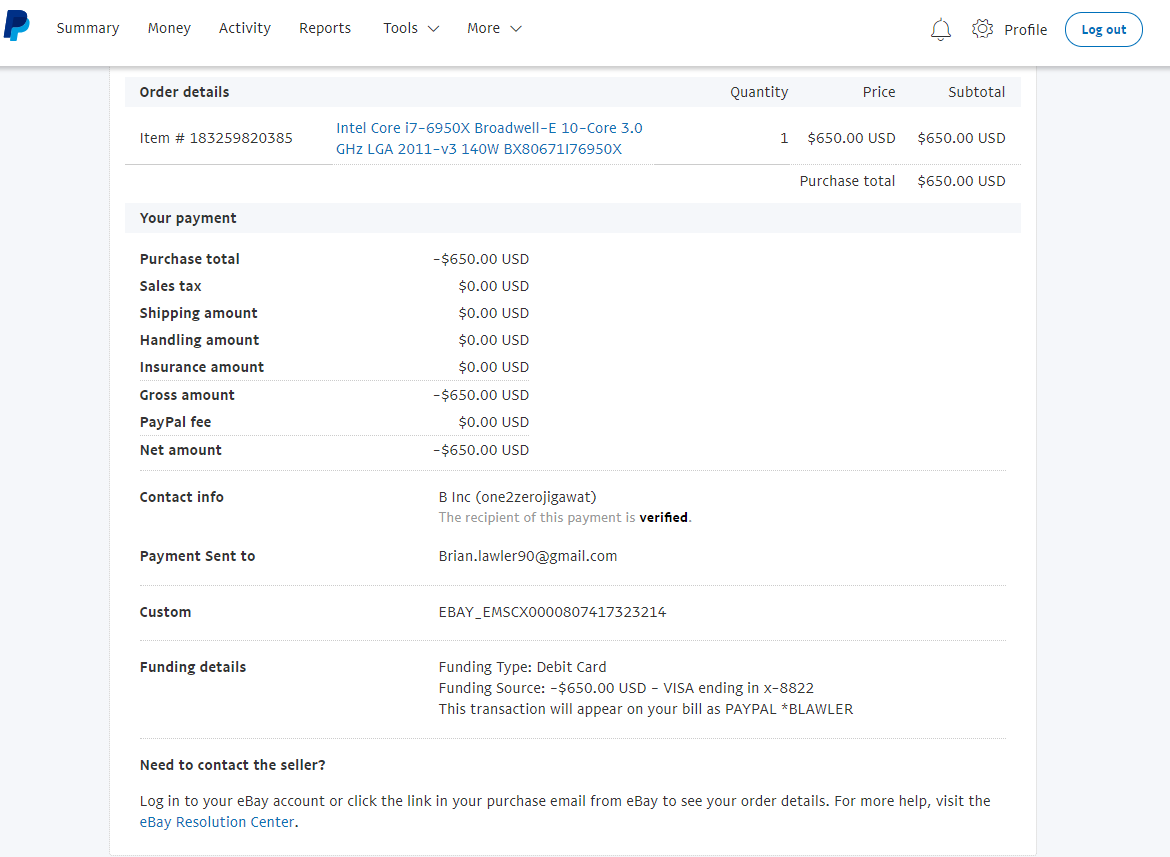The width and height of the screenshot is (1170, 857).
Task: Click the Handling amount $0.00 USD value
Action: (493, 340)
